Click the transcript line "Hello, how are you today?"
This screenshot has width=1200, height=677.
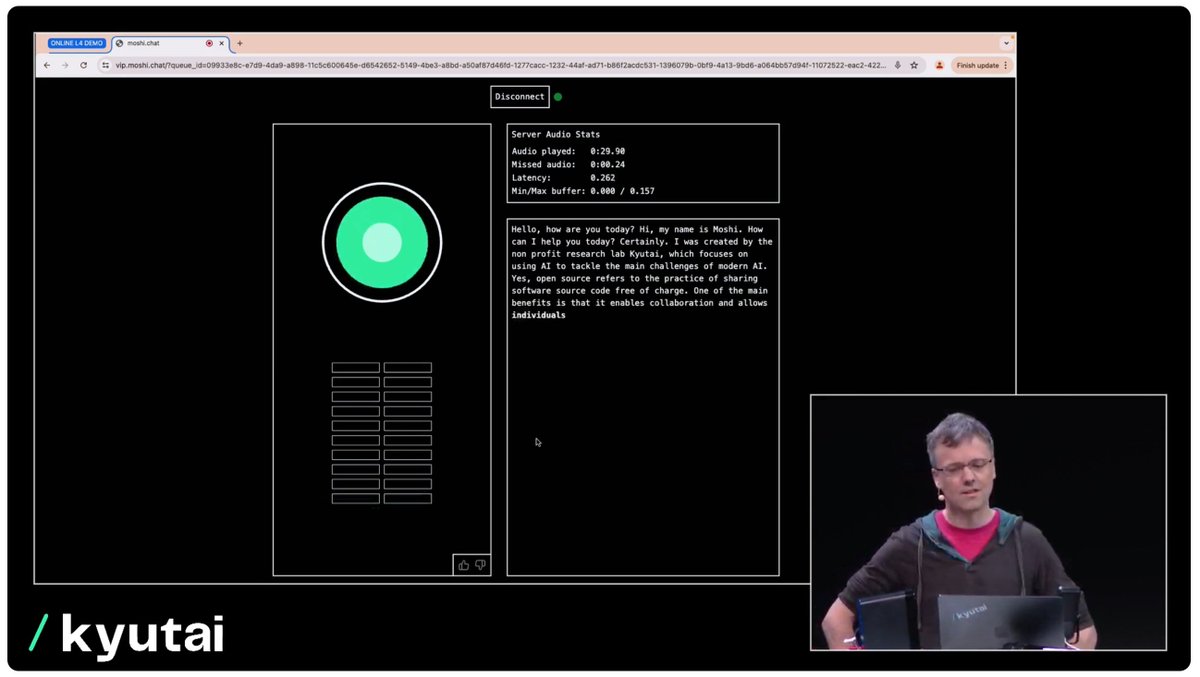click(573, 229)
